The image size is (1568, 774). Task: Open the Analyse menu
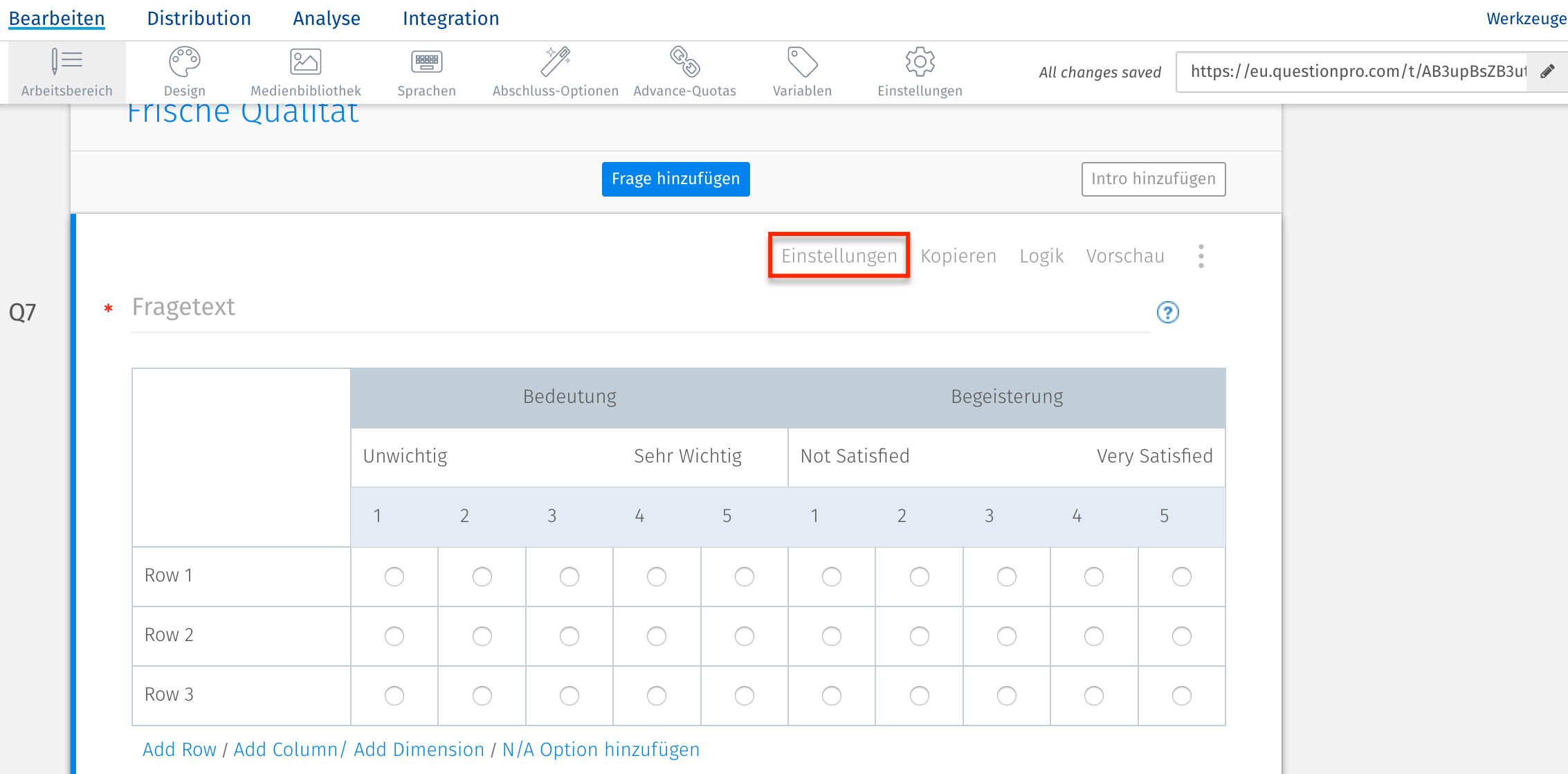coord(326,18)
